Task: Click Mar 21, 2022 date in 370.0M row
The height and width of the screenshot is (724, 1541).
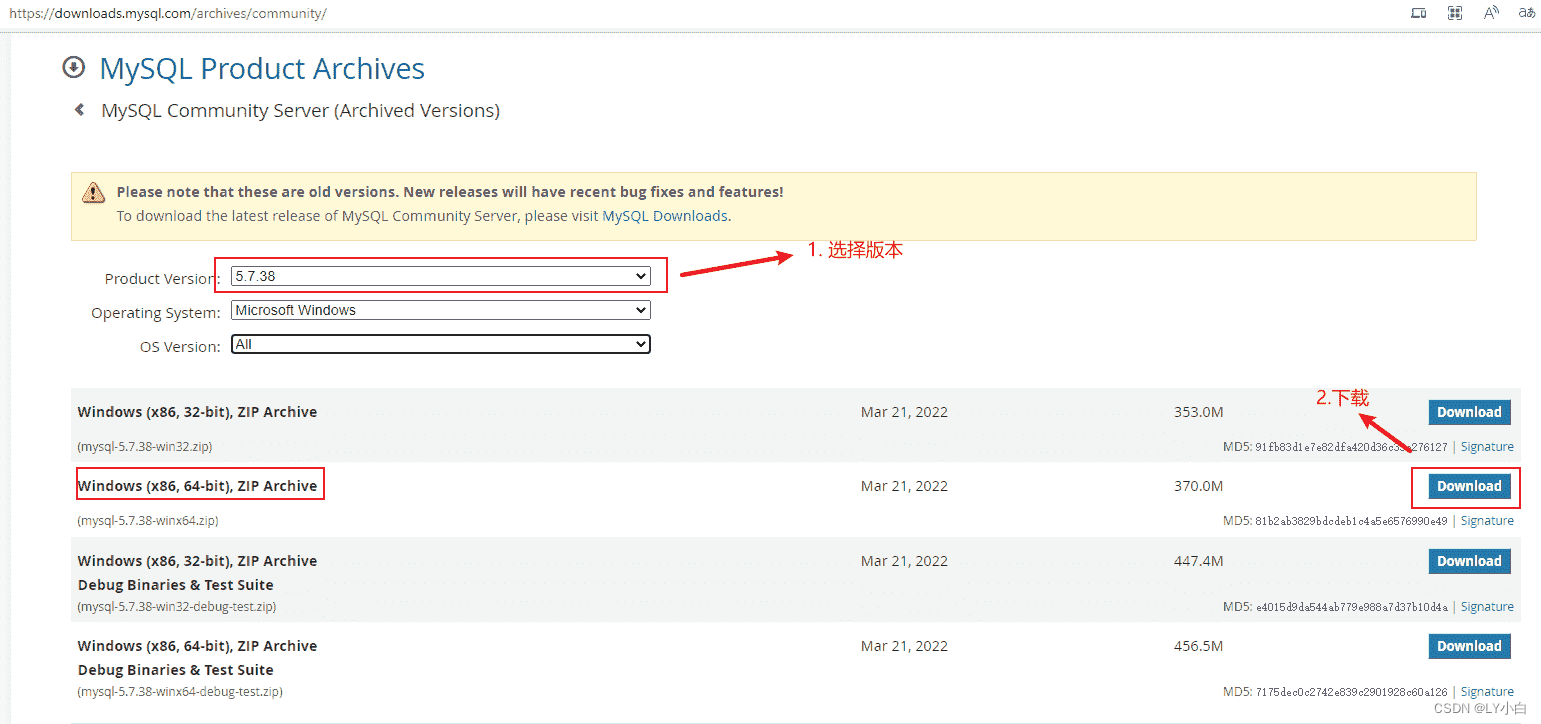Action: [904, 486]
